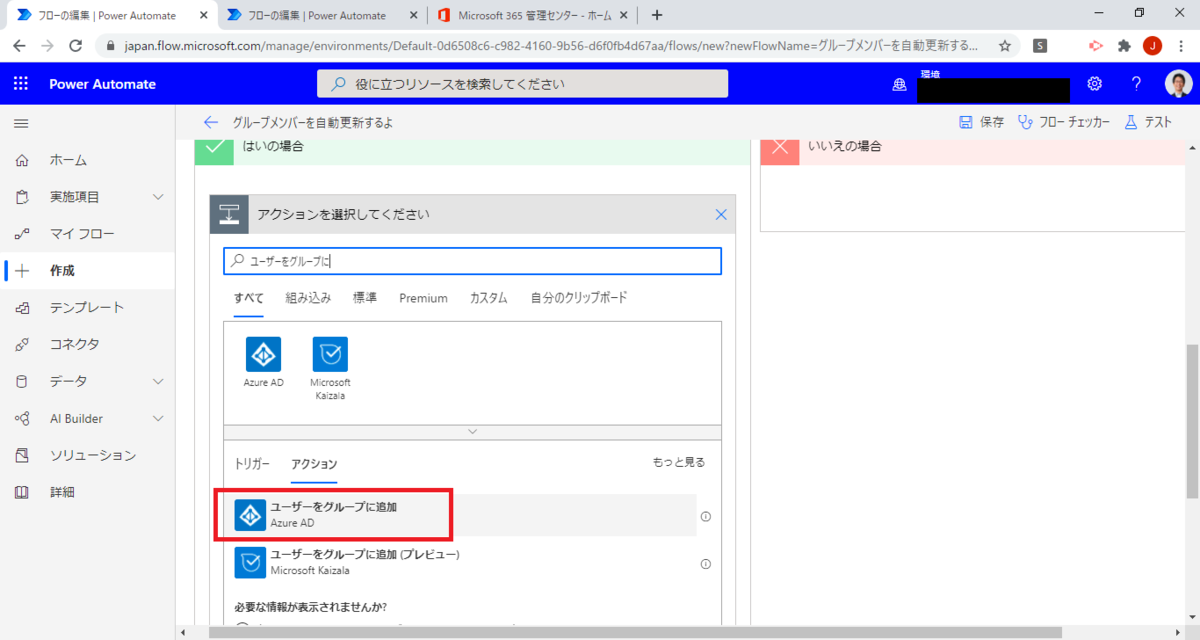Viewport: 1200px width, 640px height.
Task: Select the Azure AD connector icon
Action: [263, 354]
